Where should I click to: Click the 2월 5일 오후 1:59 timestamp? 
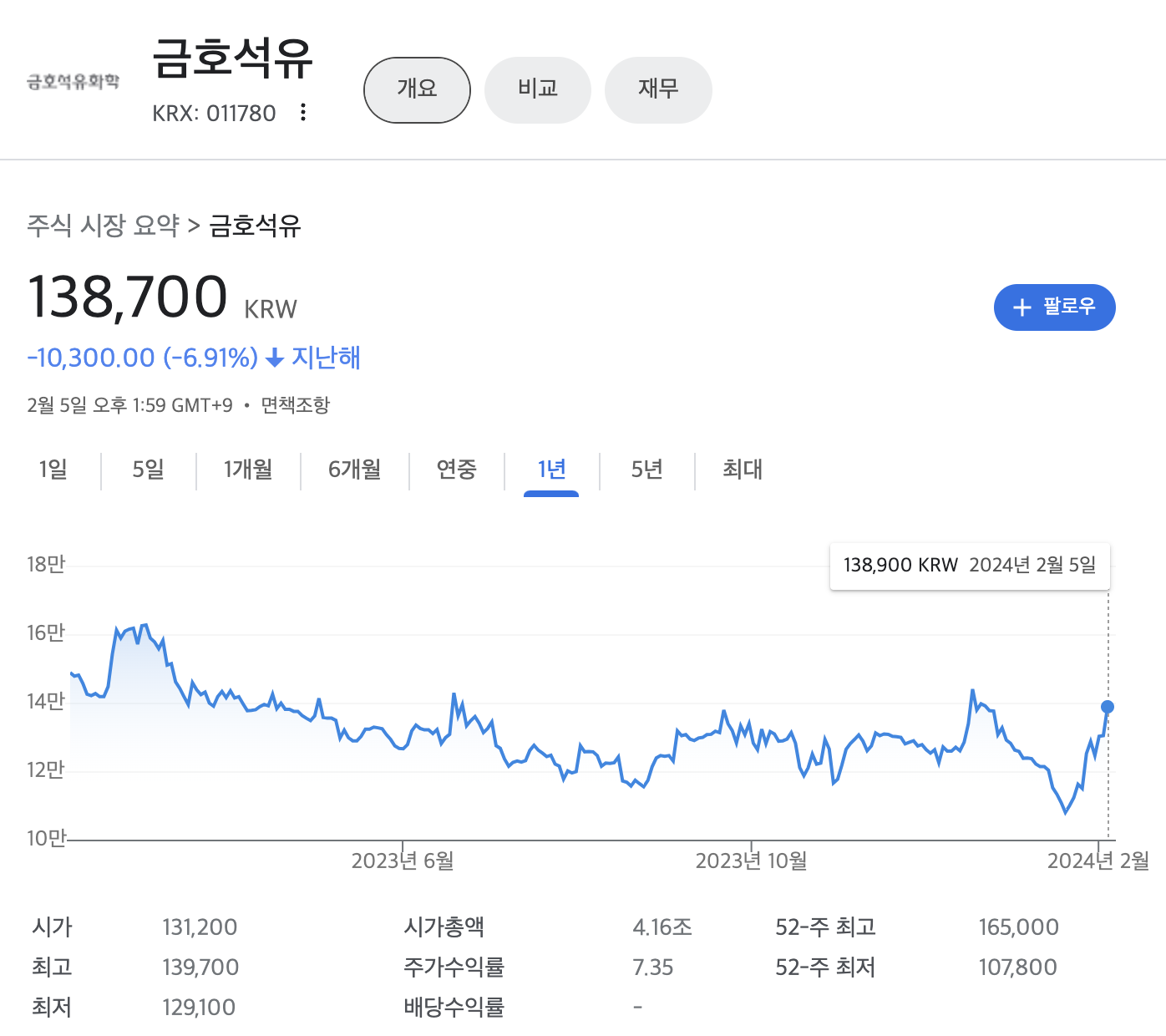point(129,405)
